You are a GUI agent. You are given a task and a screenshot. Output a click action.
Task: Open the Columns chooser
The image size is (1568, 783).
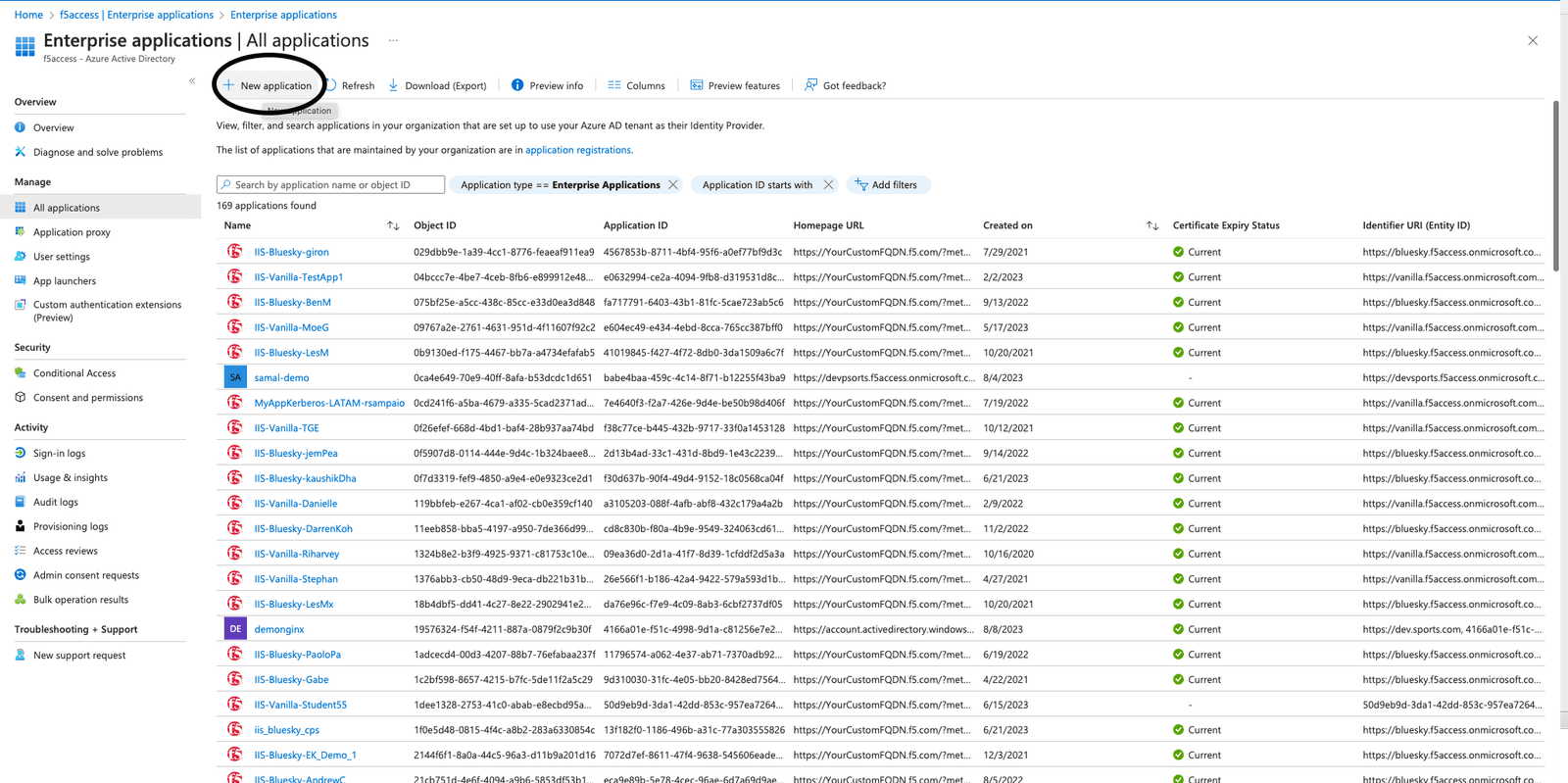pos(635,85)
